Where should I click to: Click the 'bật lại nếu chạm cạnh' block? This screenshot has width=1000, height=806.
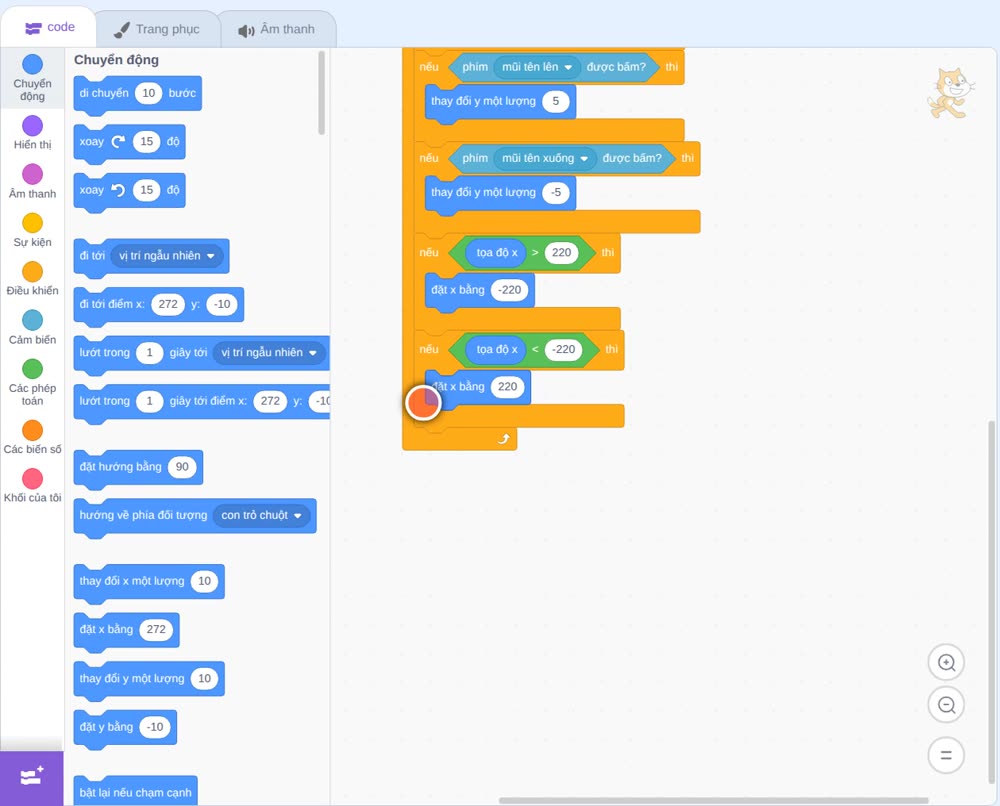(x=135, y=791)
